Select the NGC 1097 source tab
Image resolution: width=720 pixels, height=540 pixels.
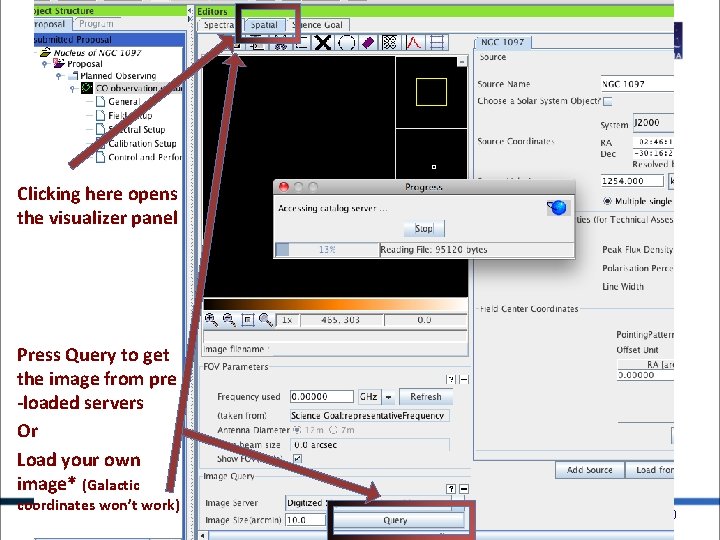502,42
